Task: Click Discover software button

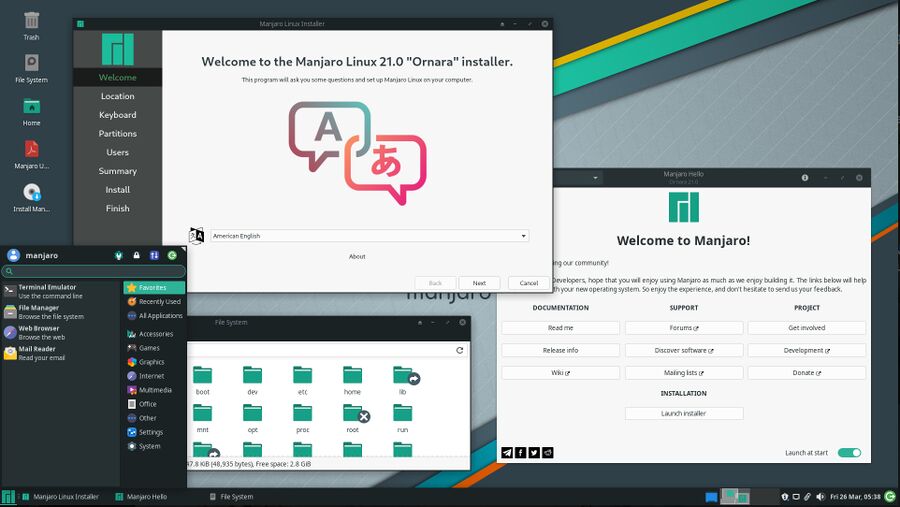Action: click(684, 350)
